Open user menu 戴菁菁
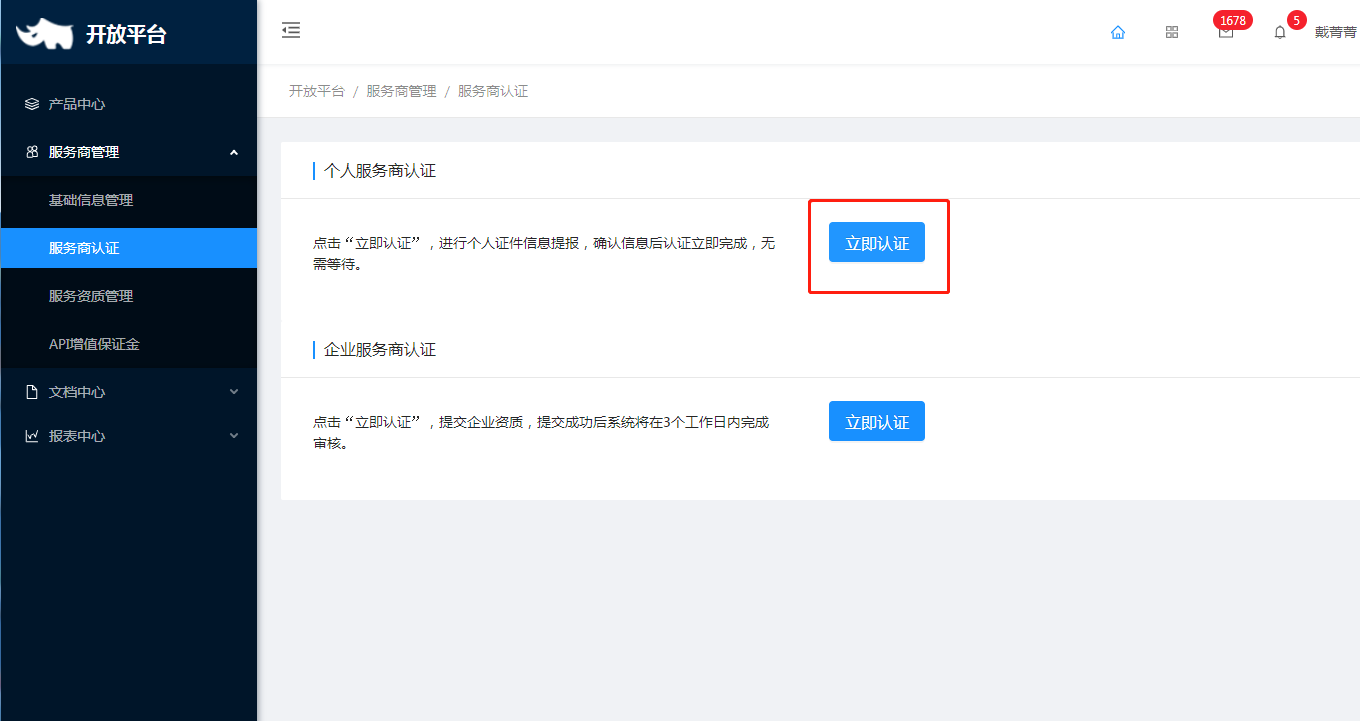Viewport: 1360px width, 721px height. point(1335,32)
